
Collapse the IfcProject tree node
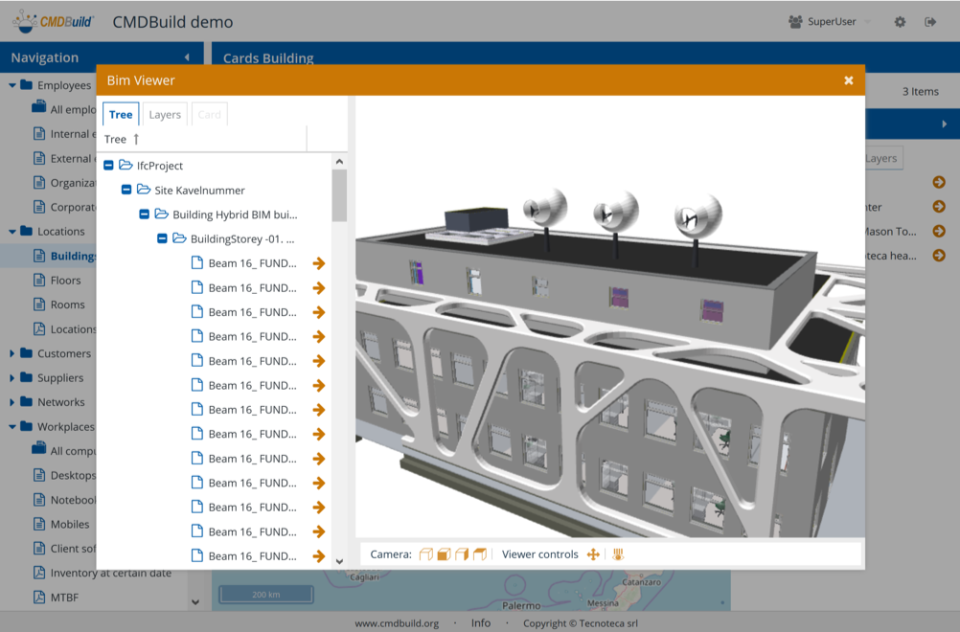(108, 165)
